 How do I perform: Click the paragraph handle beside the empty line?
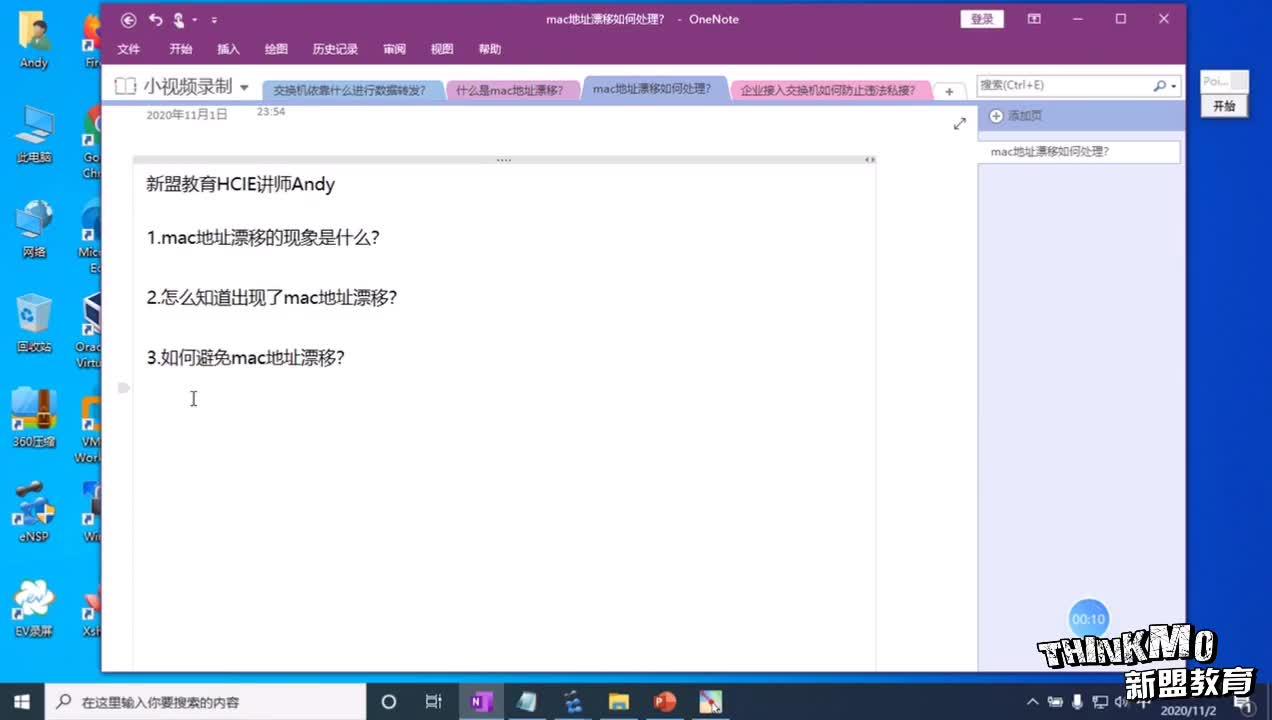click(124, 387)
